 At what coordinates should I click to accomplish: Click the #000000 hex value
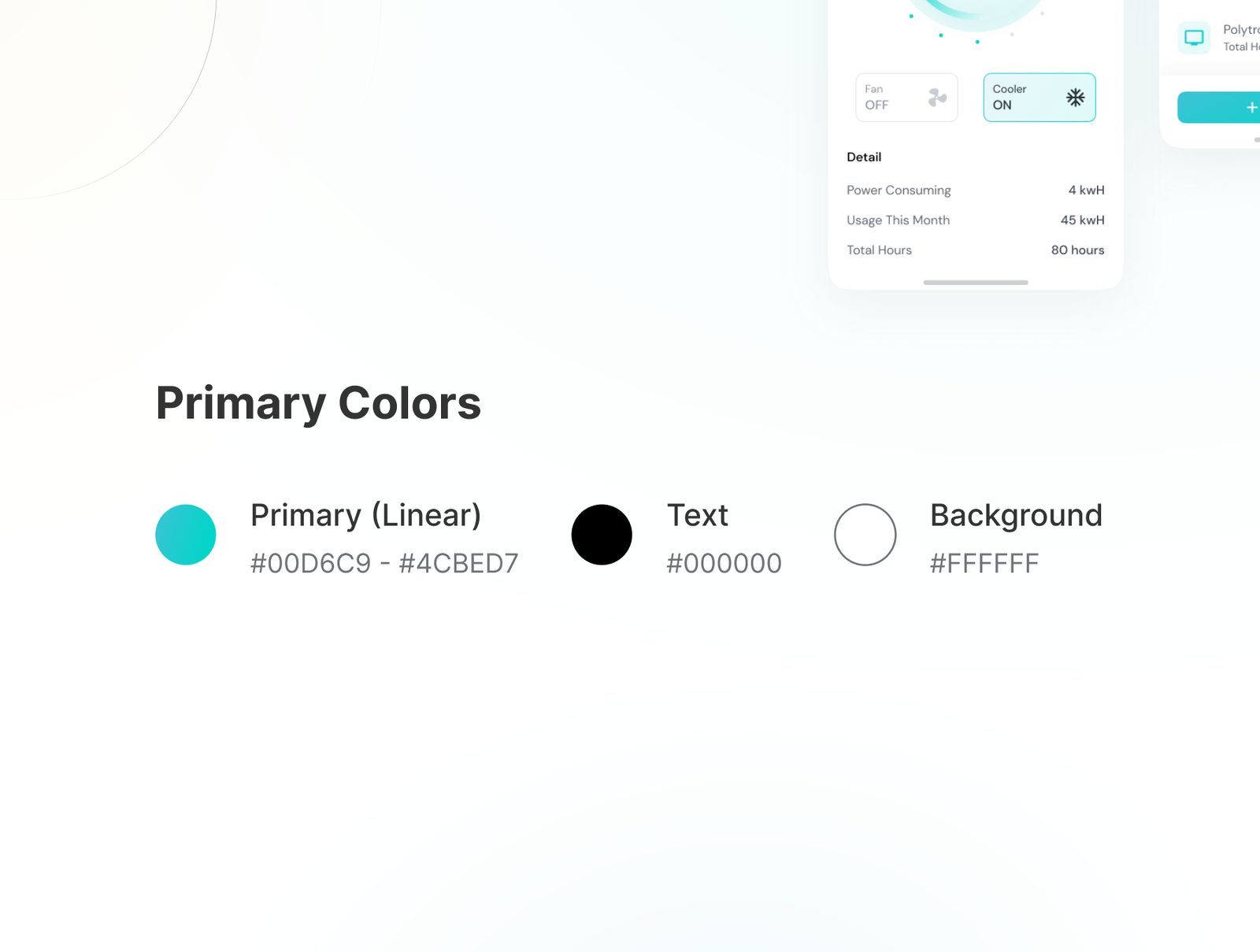click(x=724, y=564)
